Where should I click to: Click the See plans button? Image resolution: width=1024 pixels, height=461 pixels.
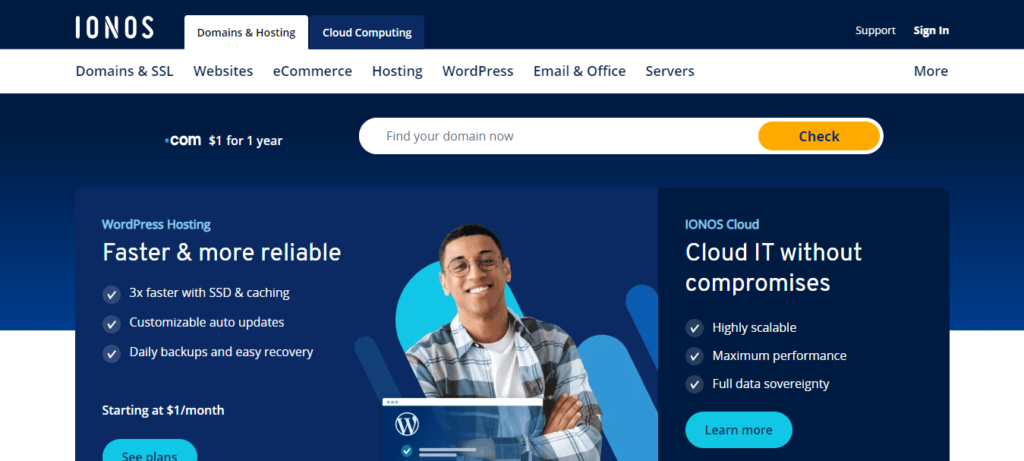point(150,453)
